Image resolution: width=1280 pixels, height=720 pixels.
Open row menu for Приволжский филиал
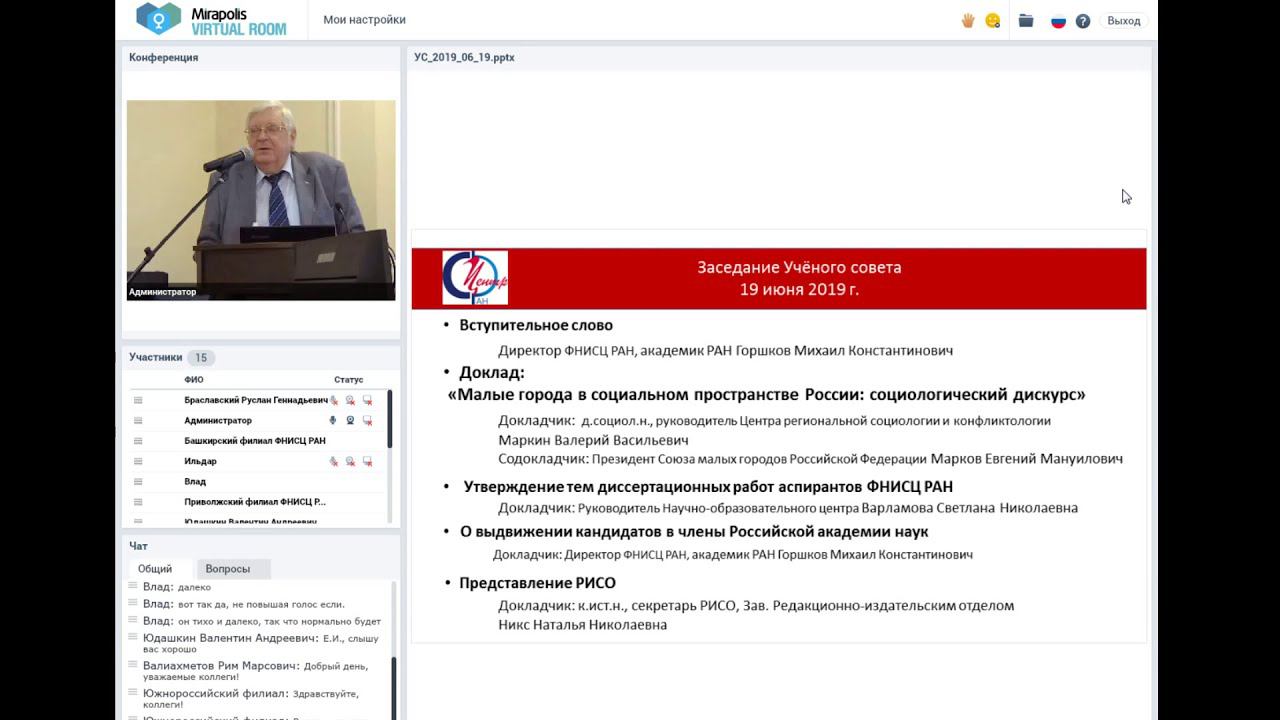tap(138, 502)
